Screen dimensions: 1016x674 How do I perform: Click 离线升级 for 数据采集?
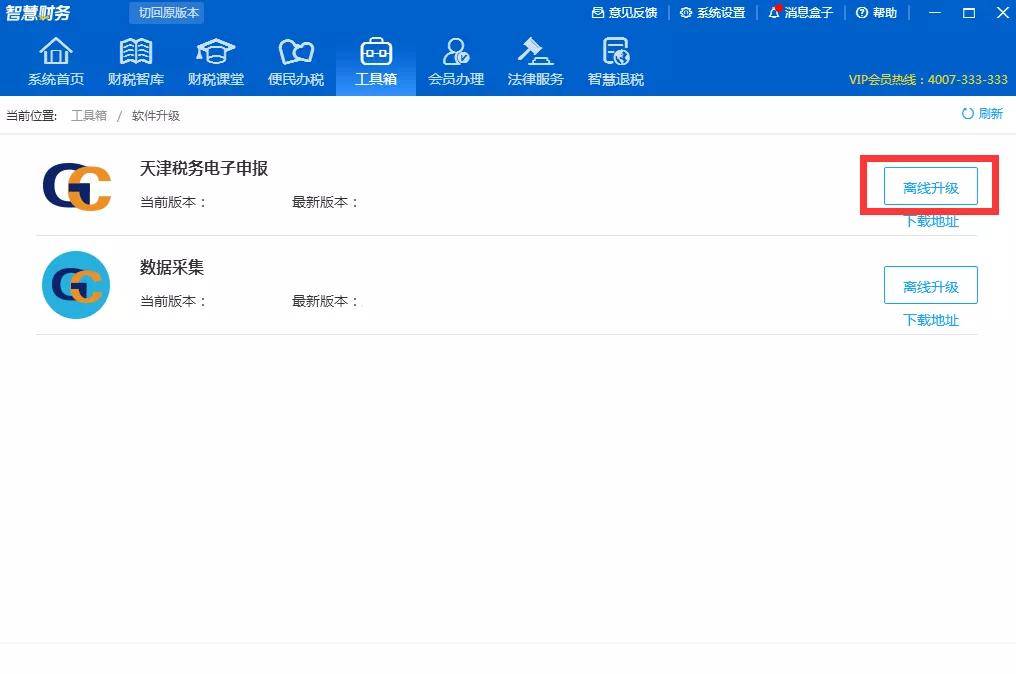coord(930,285)
